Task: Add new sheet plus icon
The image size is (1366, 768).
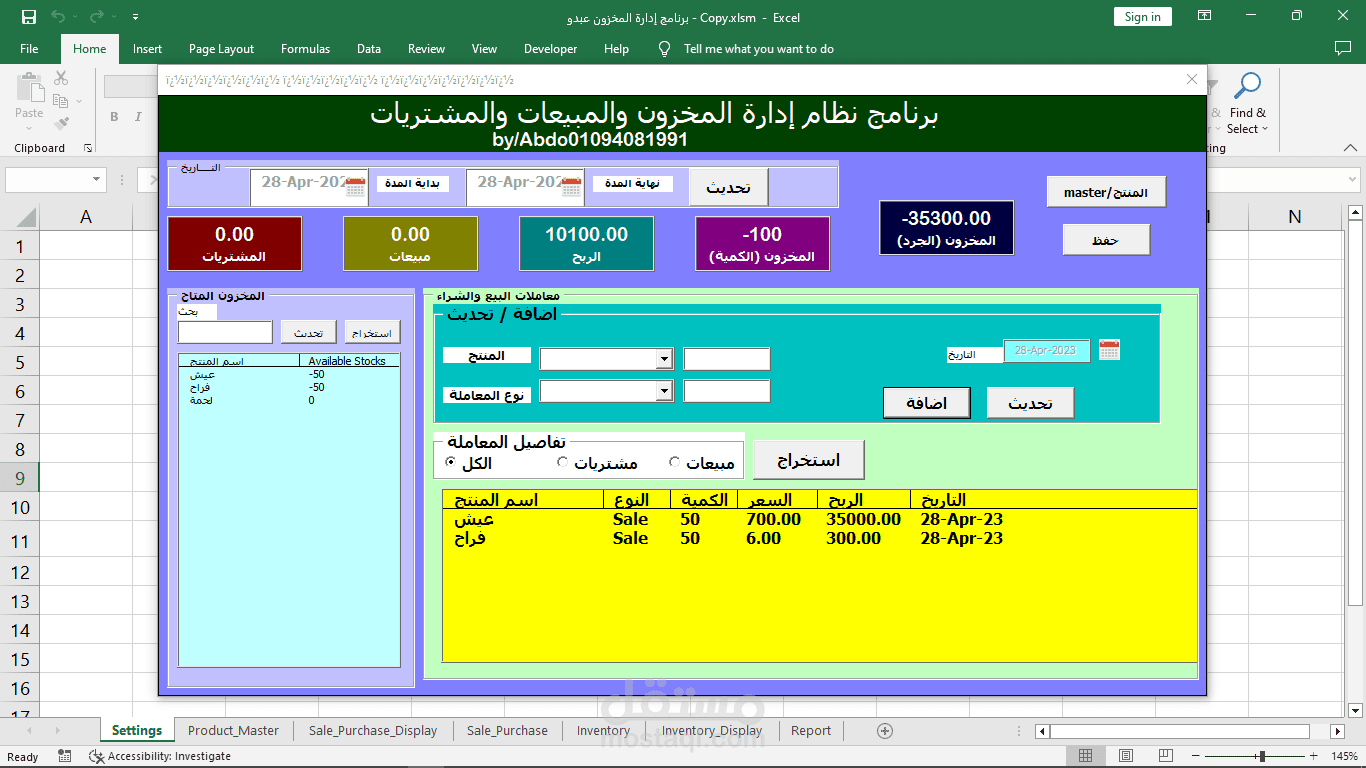Action: point(884,731)
